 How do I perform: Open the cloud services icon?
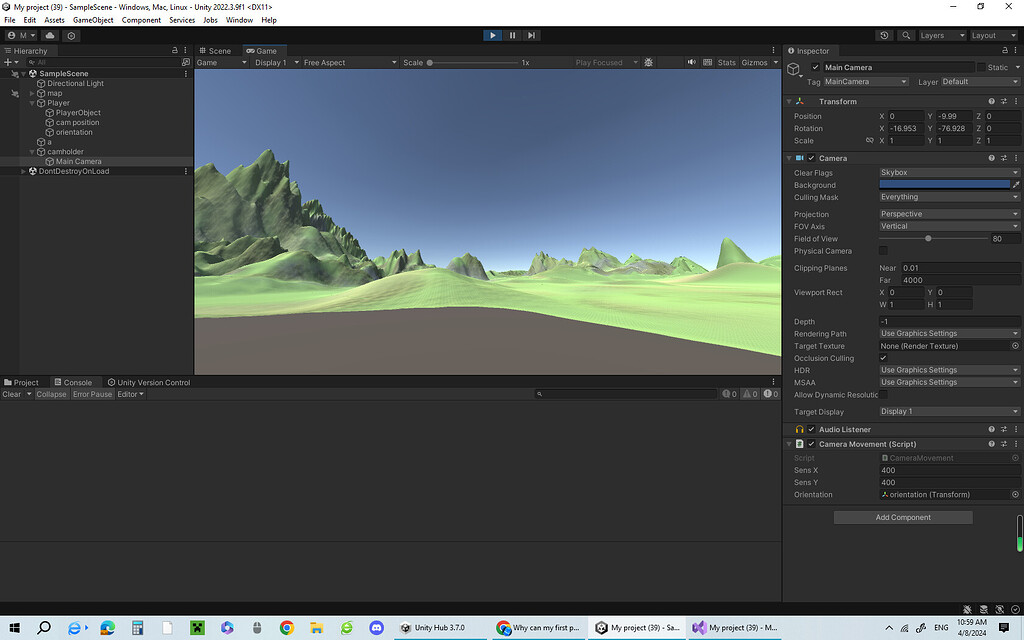[x=50, y=35]
